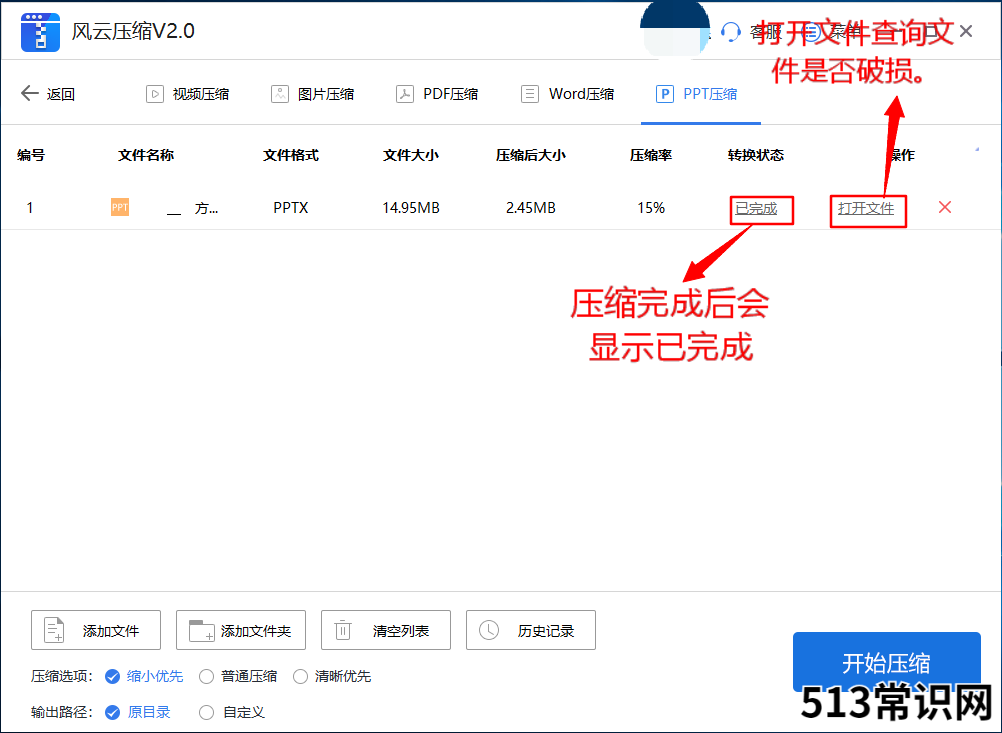Image resolution: width=1002 pixels, height=733 pixels.
Task: Select the PPT压缩 tab
Action: (x=697, y=94)
